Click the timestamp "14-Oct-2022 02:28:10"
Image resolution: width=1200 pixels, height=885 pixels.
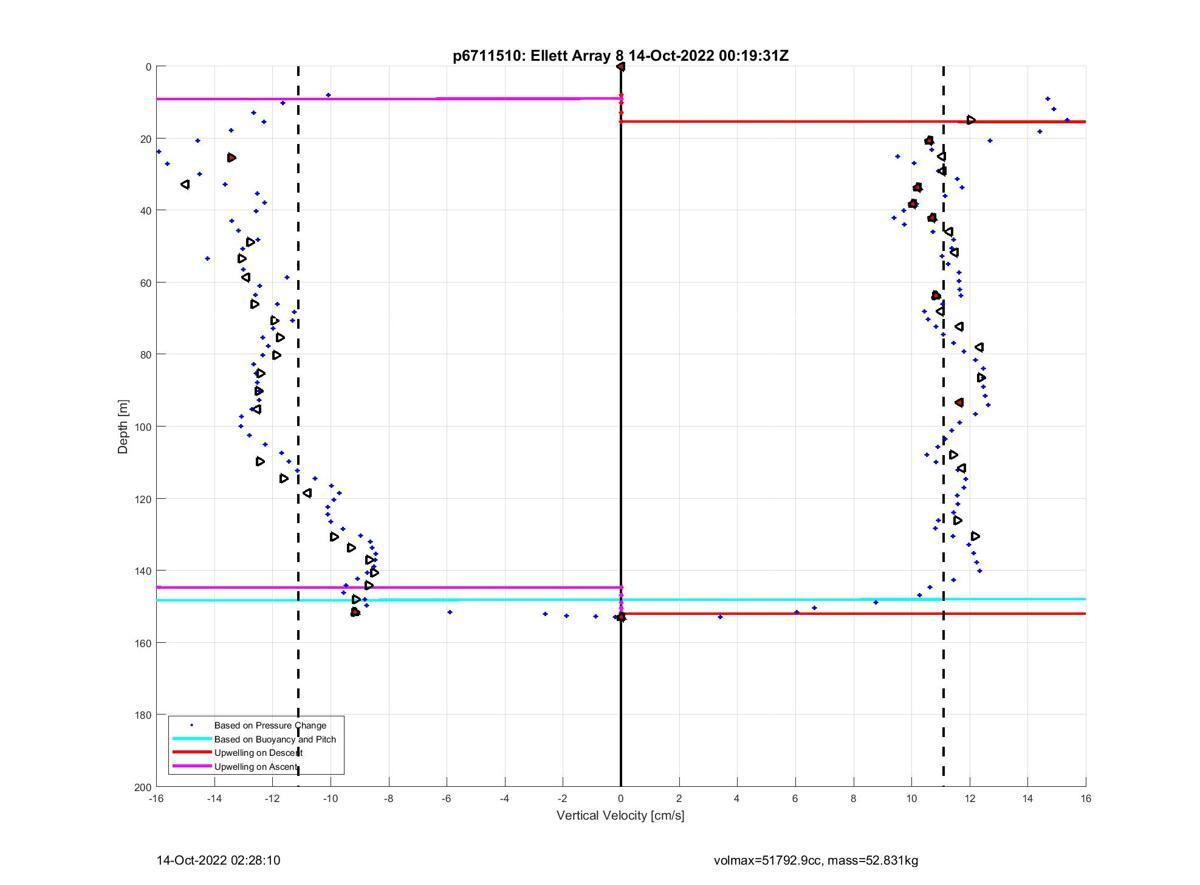[218, 860]
